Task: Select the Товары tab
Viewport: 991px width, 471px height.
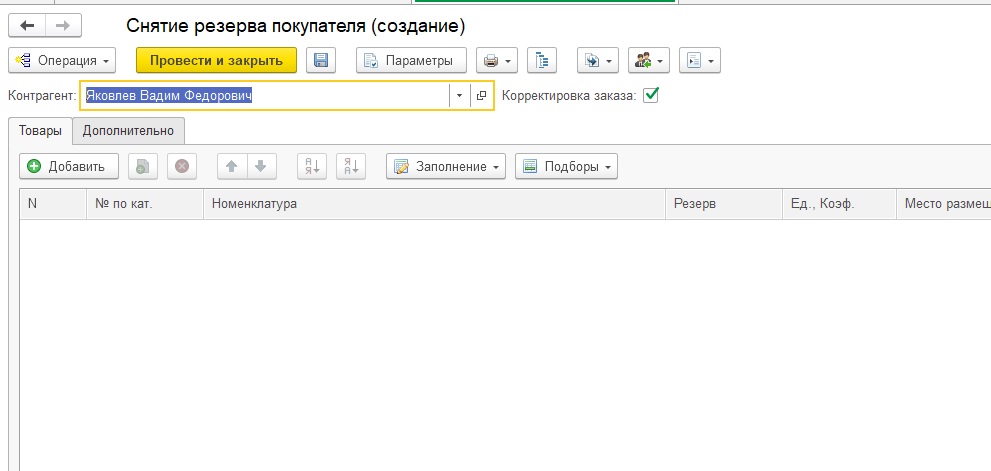Action: (x=40, y=131)
